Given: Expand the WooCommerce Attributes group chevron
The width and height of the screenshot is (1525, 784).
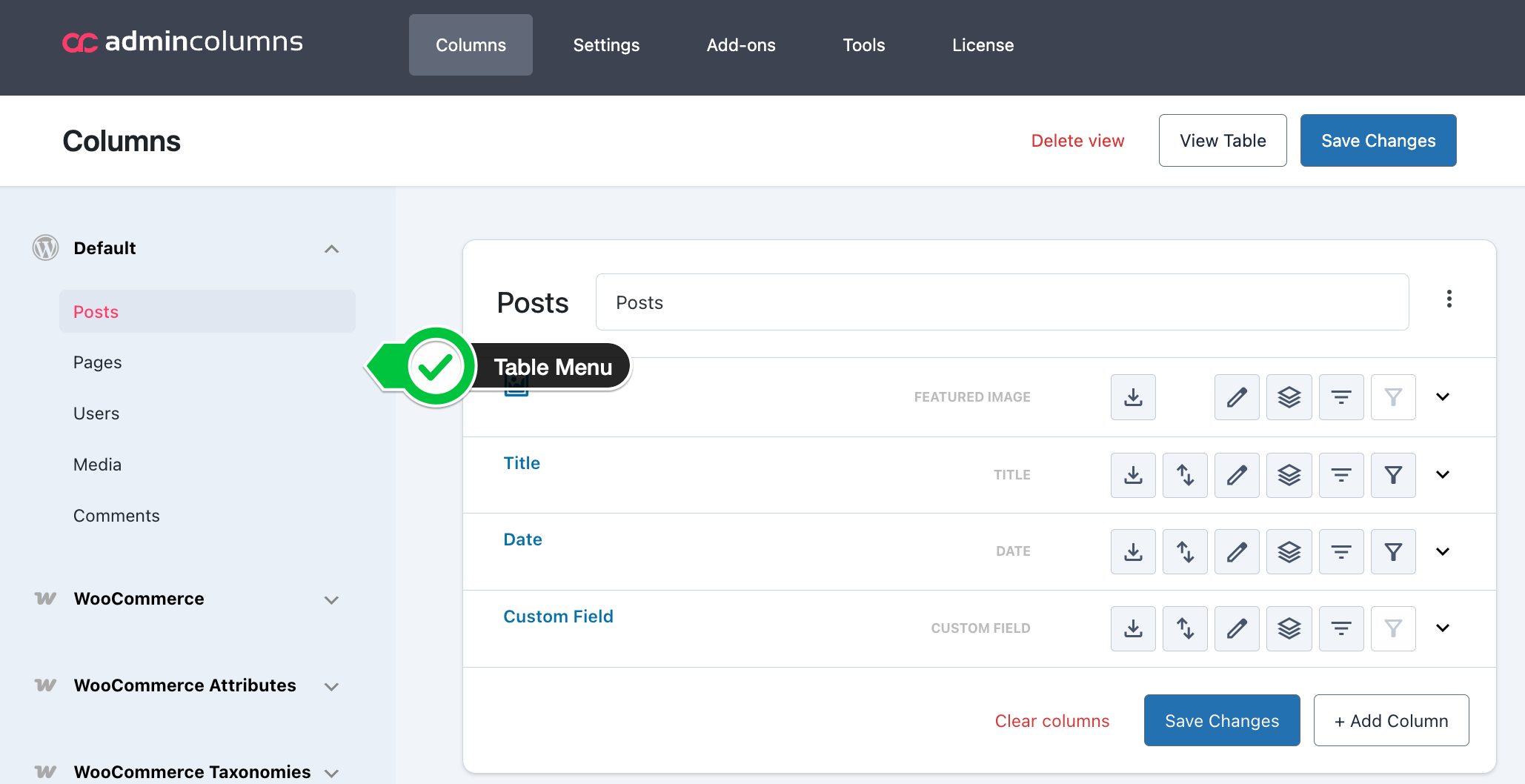Looking at the screenshot, I should tap(331, 686).
